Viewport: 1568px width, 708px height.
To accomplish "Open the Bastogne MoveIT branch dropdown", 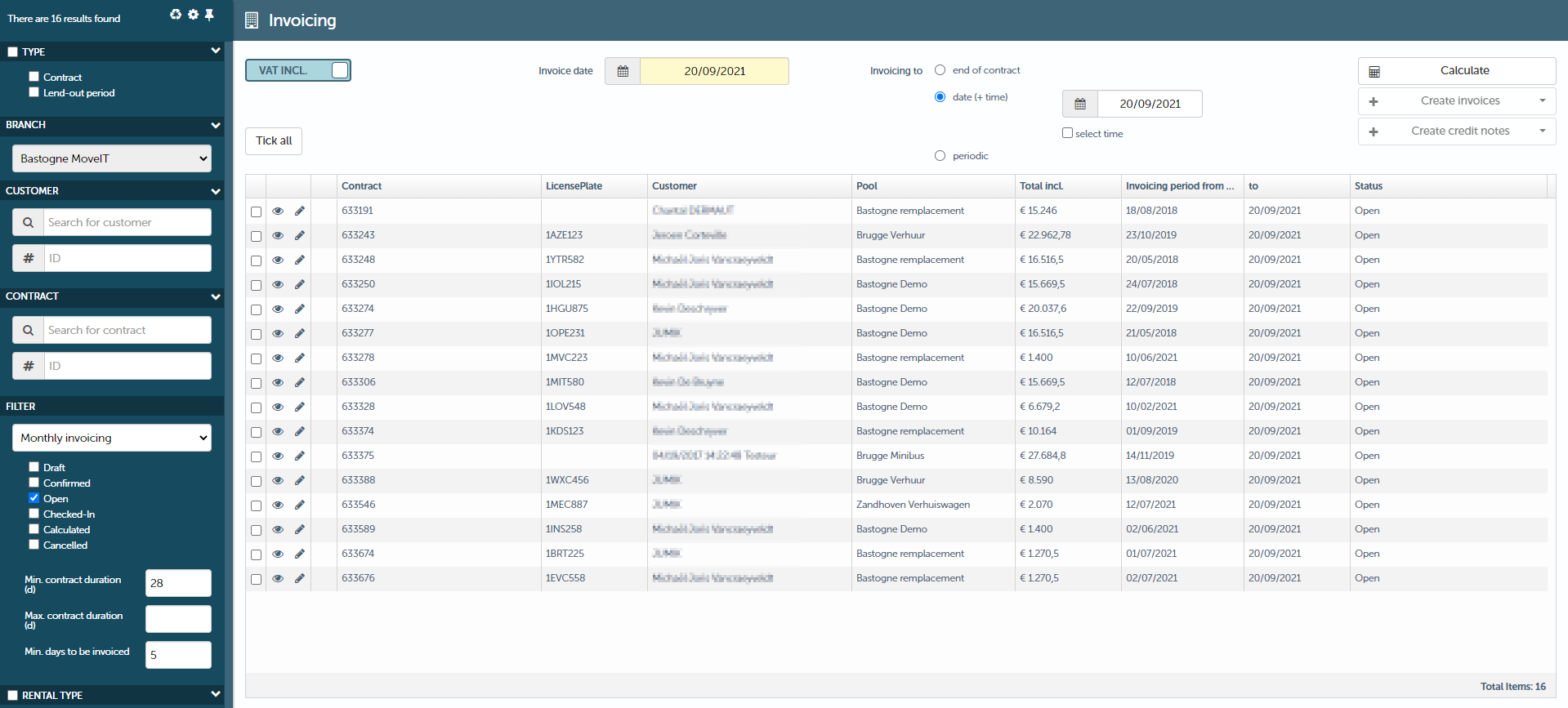I will pos(112,158).
